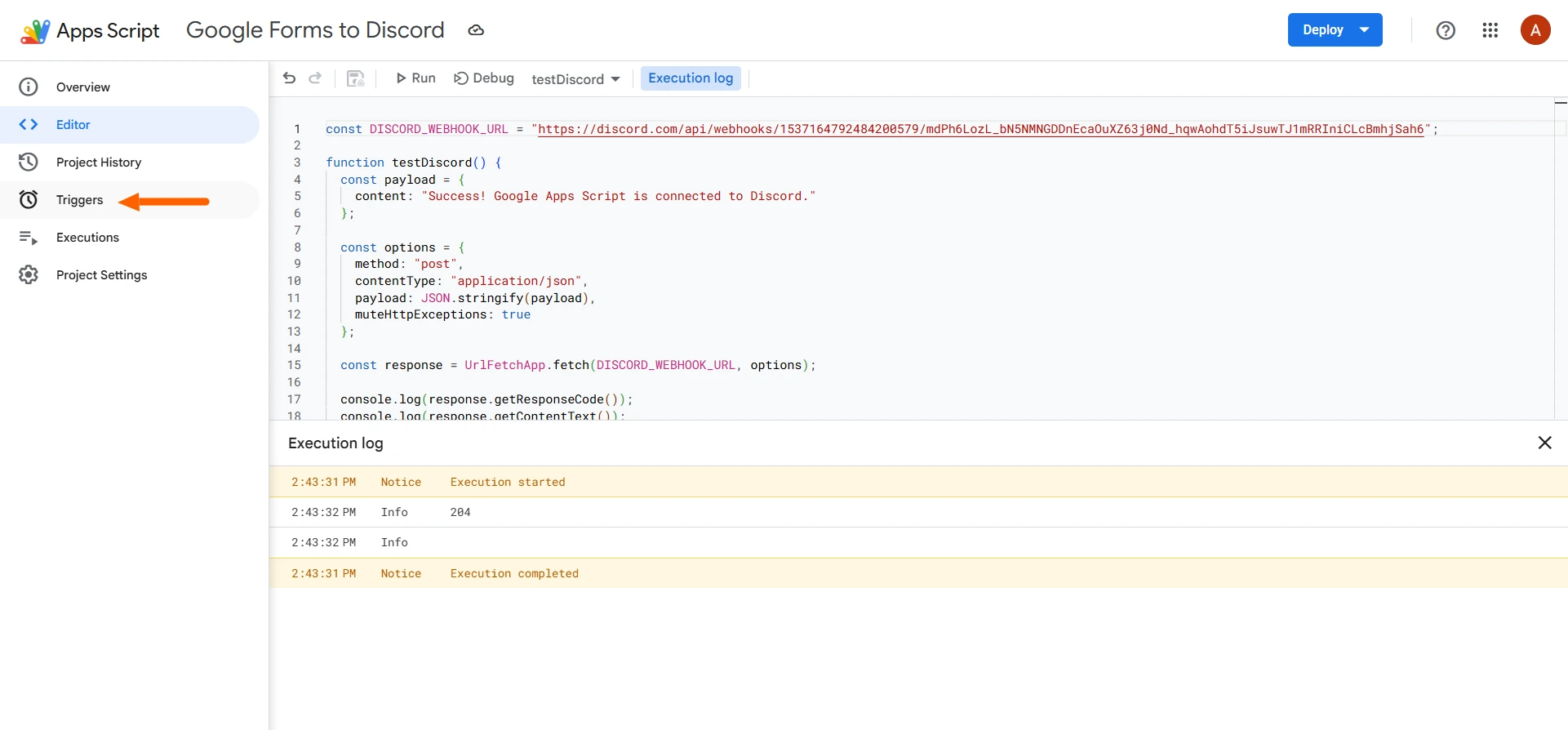Click the const options line
This screenshot has width=1568, height=730.
point(402,247)
